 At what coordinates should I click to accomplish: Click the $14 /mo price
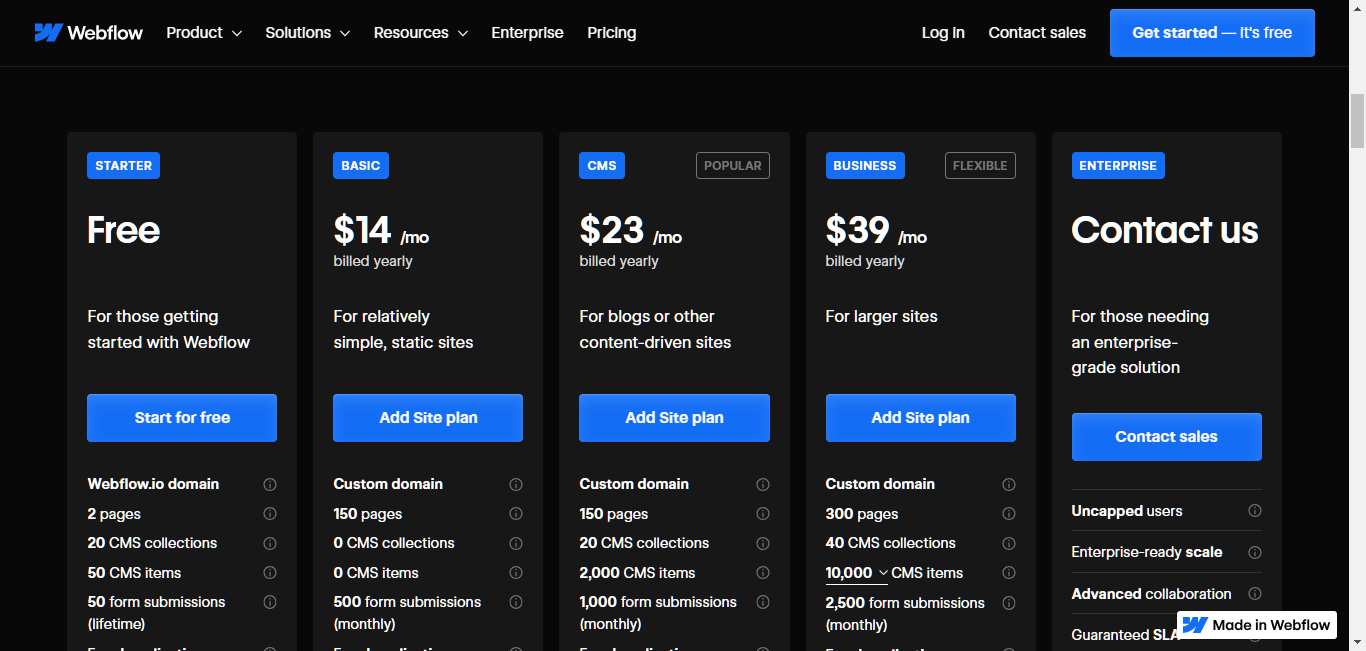[381, 231]
